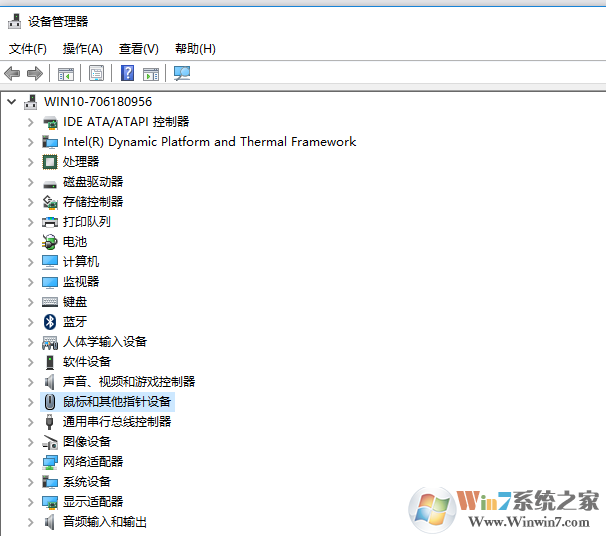Expand IDE ATA/ATAPI 控制器 node

pyautogui.click(x=31, y=122)
